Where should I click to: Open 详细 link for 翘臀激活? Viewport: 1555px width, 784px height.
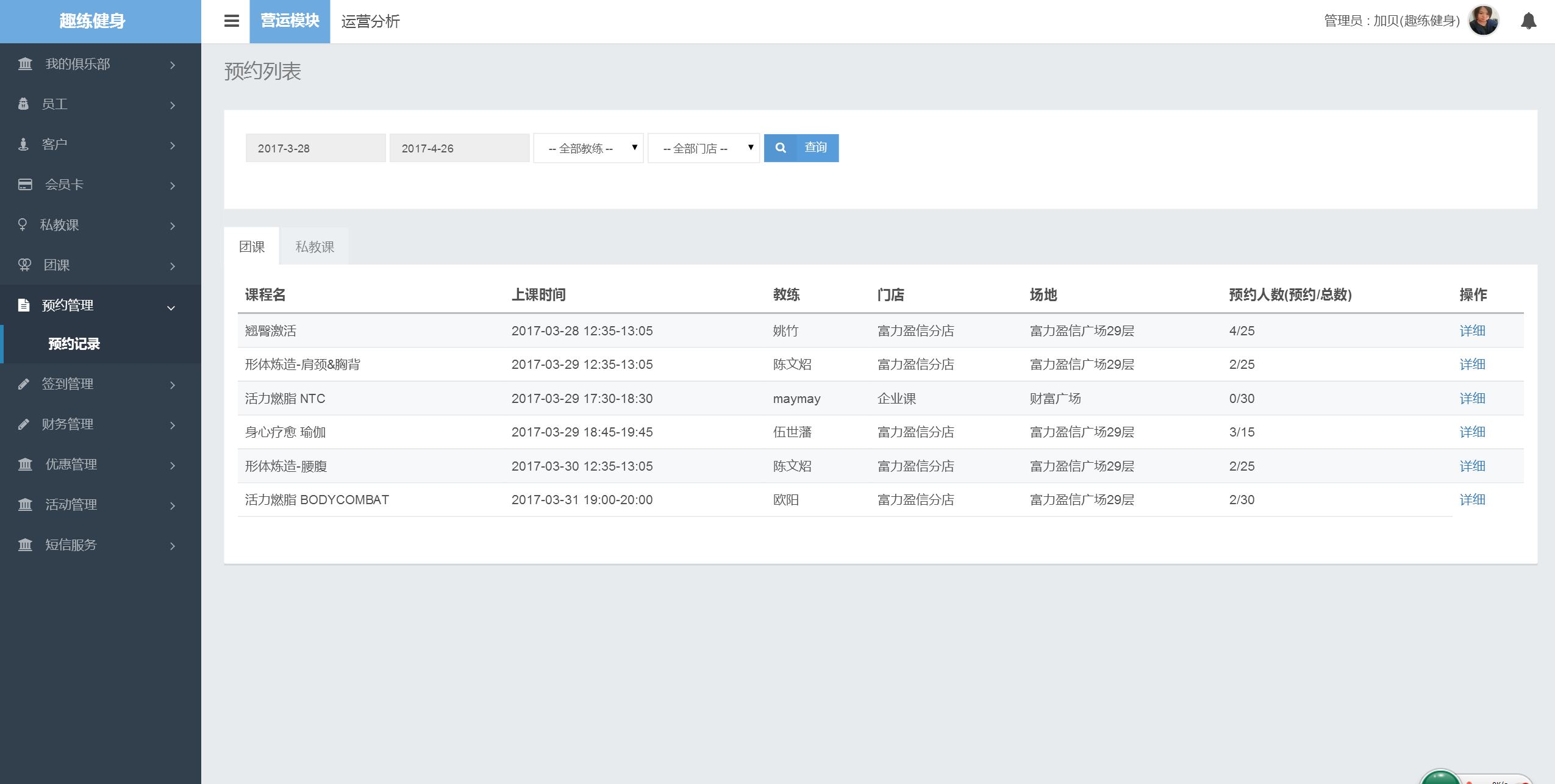tap(1472, 331)
